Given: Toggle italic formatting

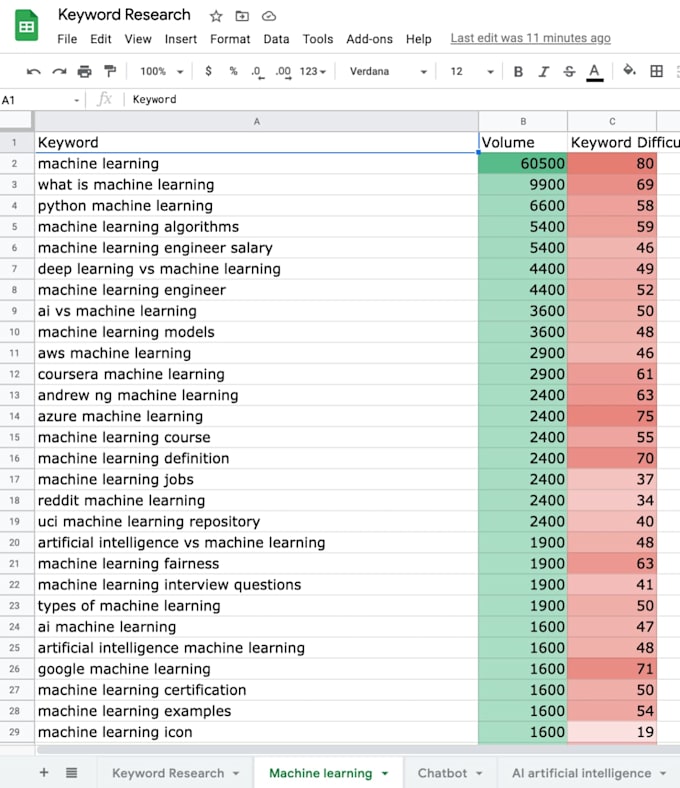Looking at the screenshot, I should 543,71.
